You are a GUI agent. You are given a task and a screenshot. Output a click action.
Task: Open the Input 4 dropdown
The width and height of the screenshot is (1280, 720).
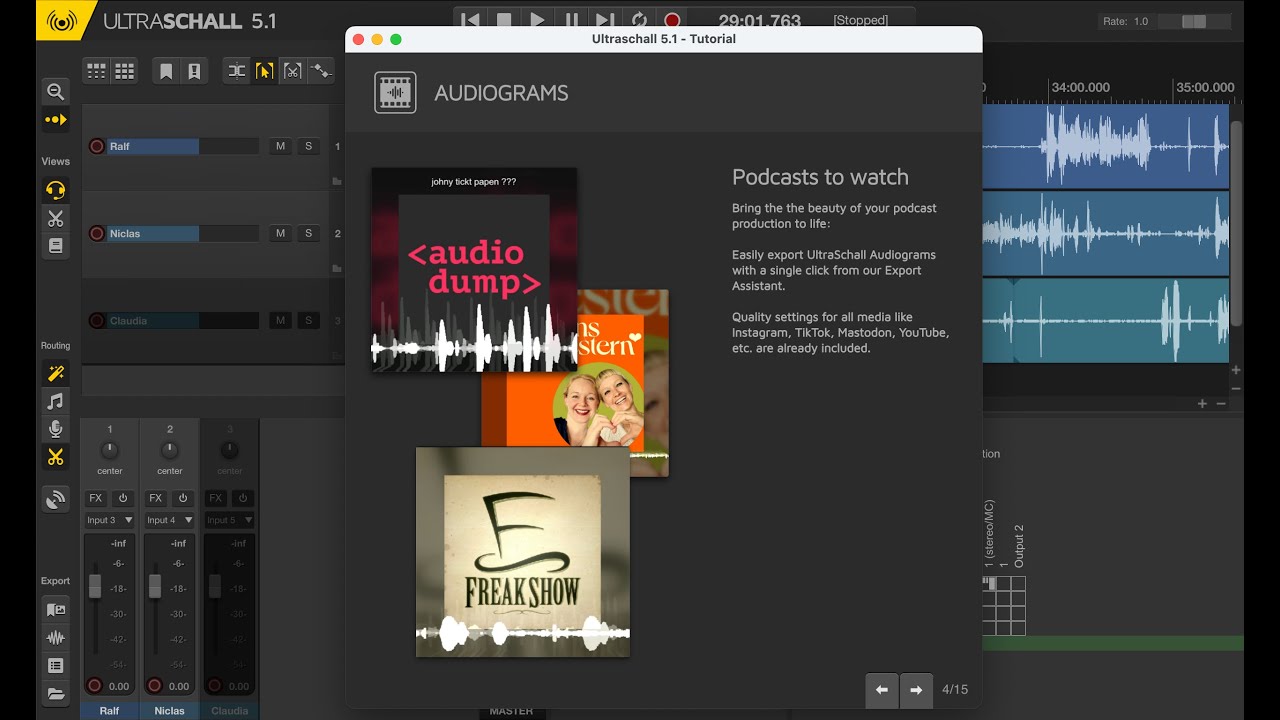(169, 520)
